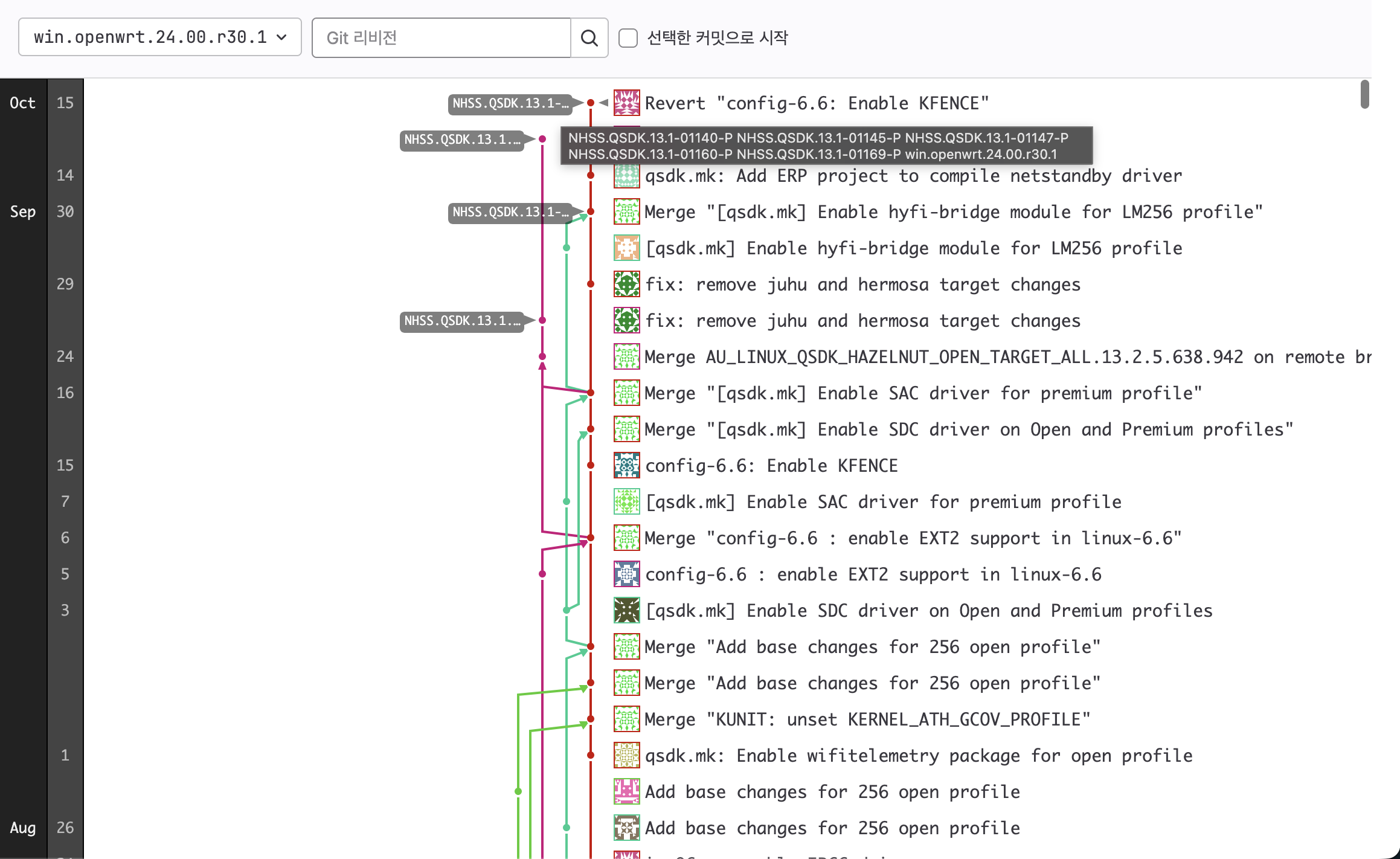The width and height of the screenshot is (1400, 859).
Task: Click the search magnifier icon button
Action: [589, 38]
